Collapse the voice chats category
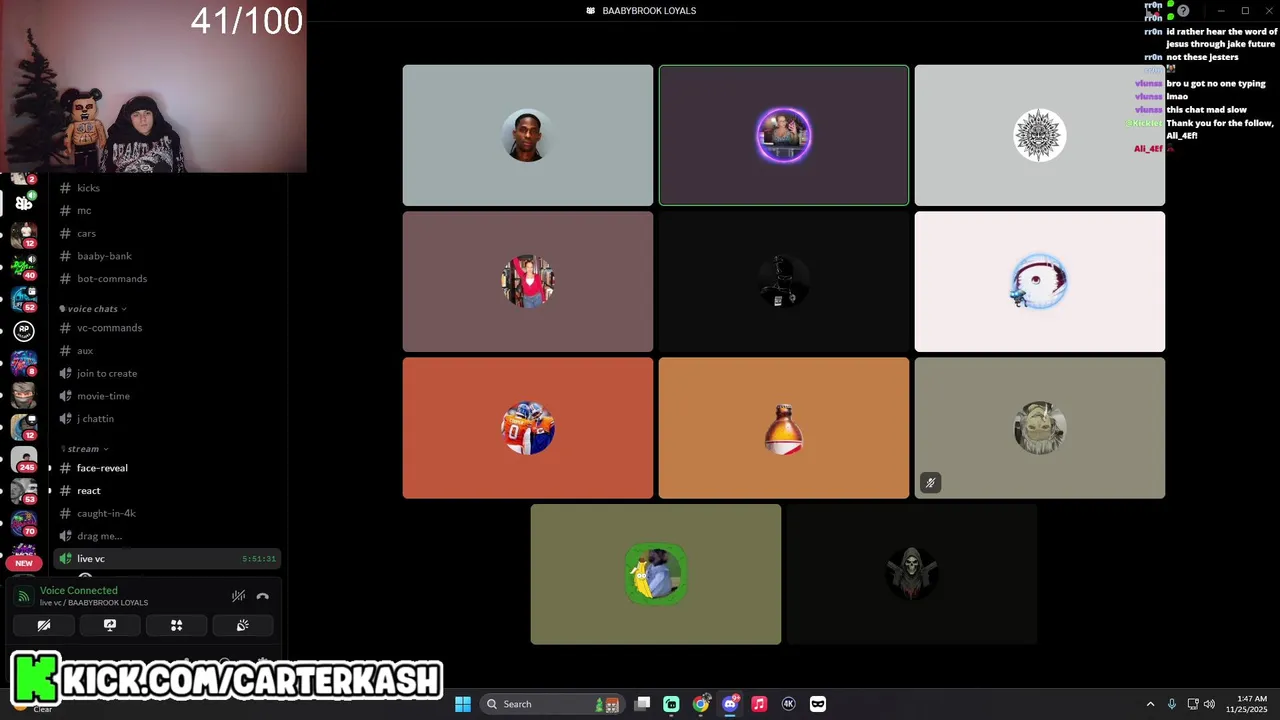 92,309
